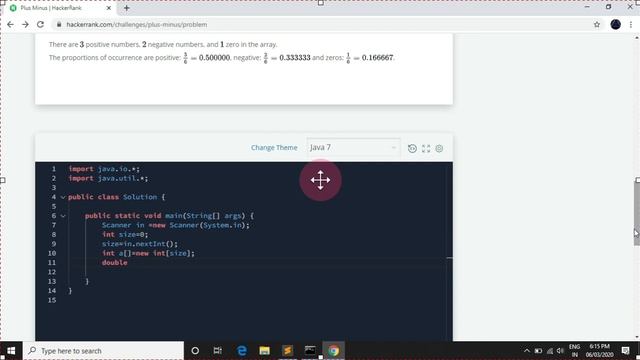640x360 pixels.
Task: Open the clock showing 6:15 PM
Action: [599, 351]
